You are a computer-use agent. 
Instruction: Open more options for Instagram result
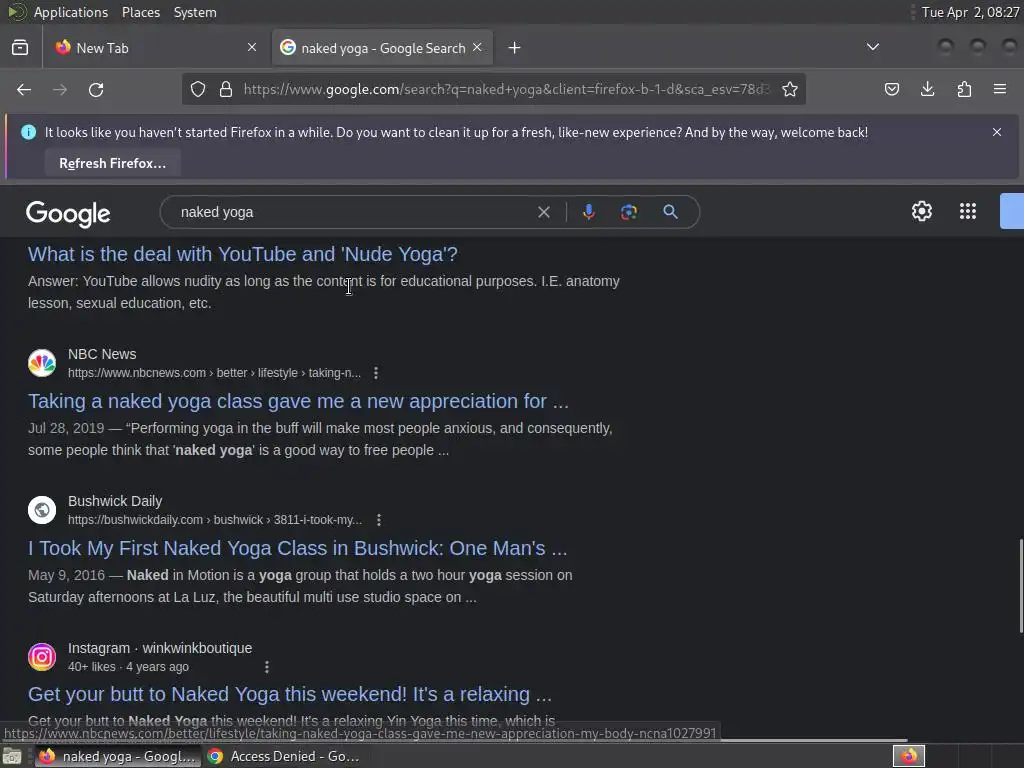(266, 667)
